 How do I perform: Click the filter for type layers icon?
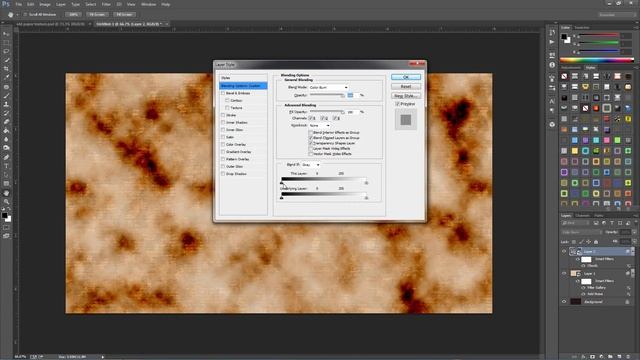click(611, 223)
